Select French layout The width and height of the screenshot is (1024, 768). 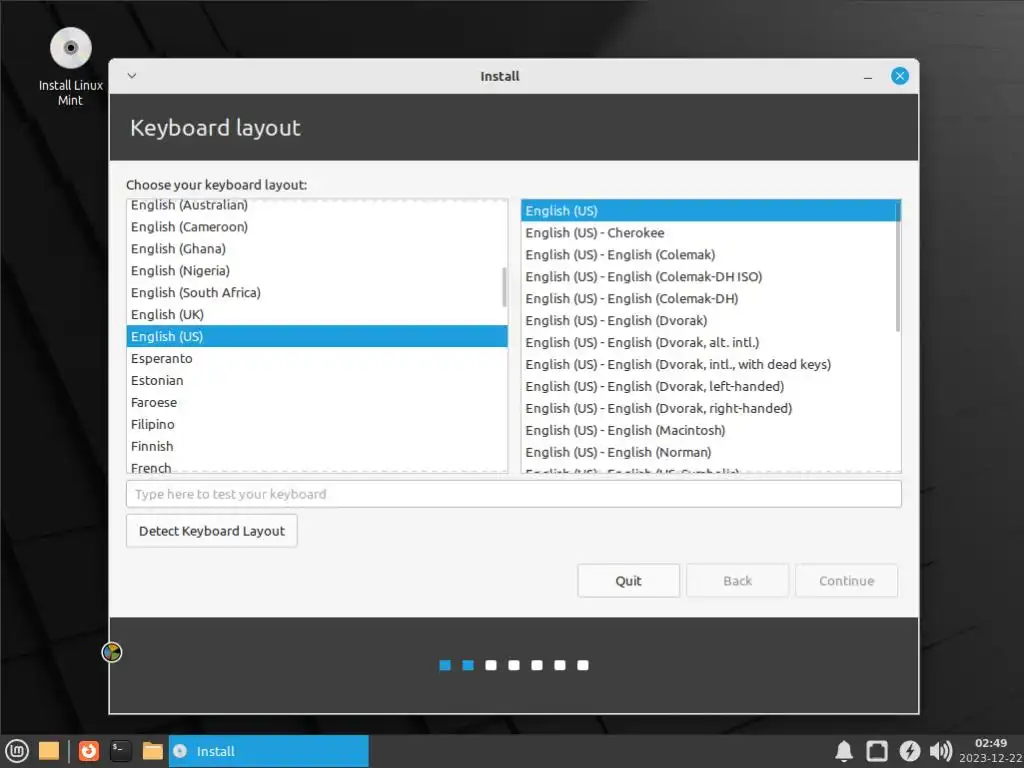click(x=317, y=466)
